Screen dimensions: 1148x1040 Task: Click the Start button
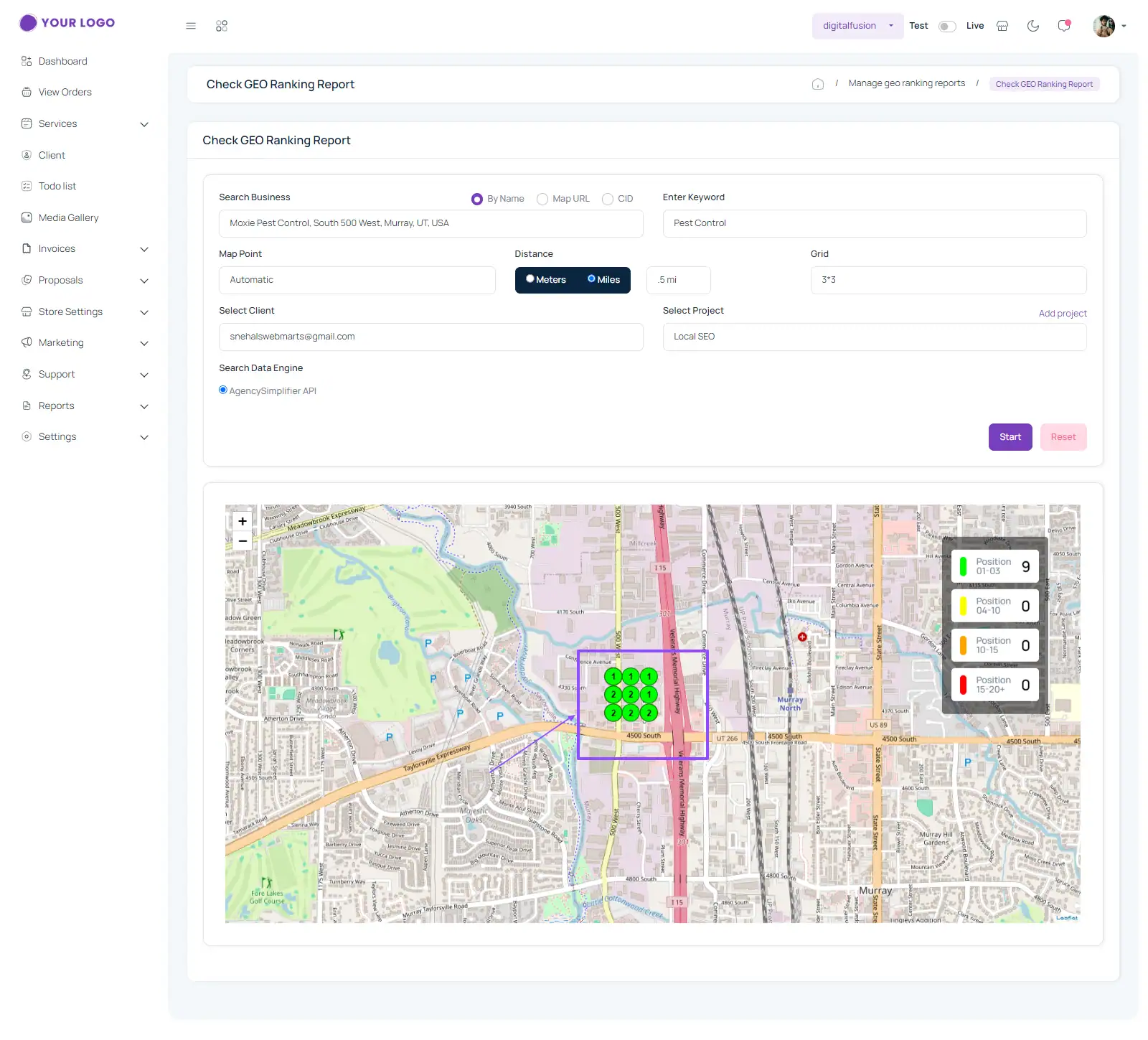[x=1010, y=437]
